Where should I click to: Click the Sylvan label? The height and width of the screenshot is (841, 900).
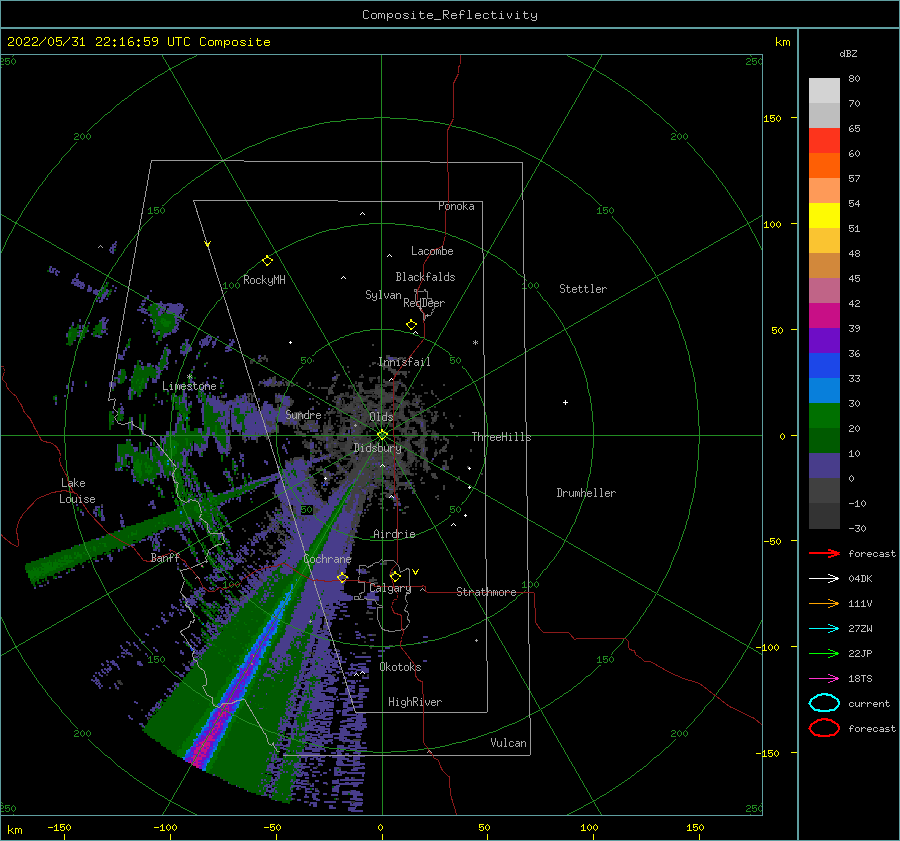point(383,295)
